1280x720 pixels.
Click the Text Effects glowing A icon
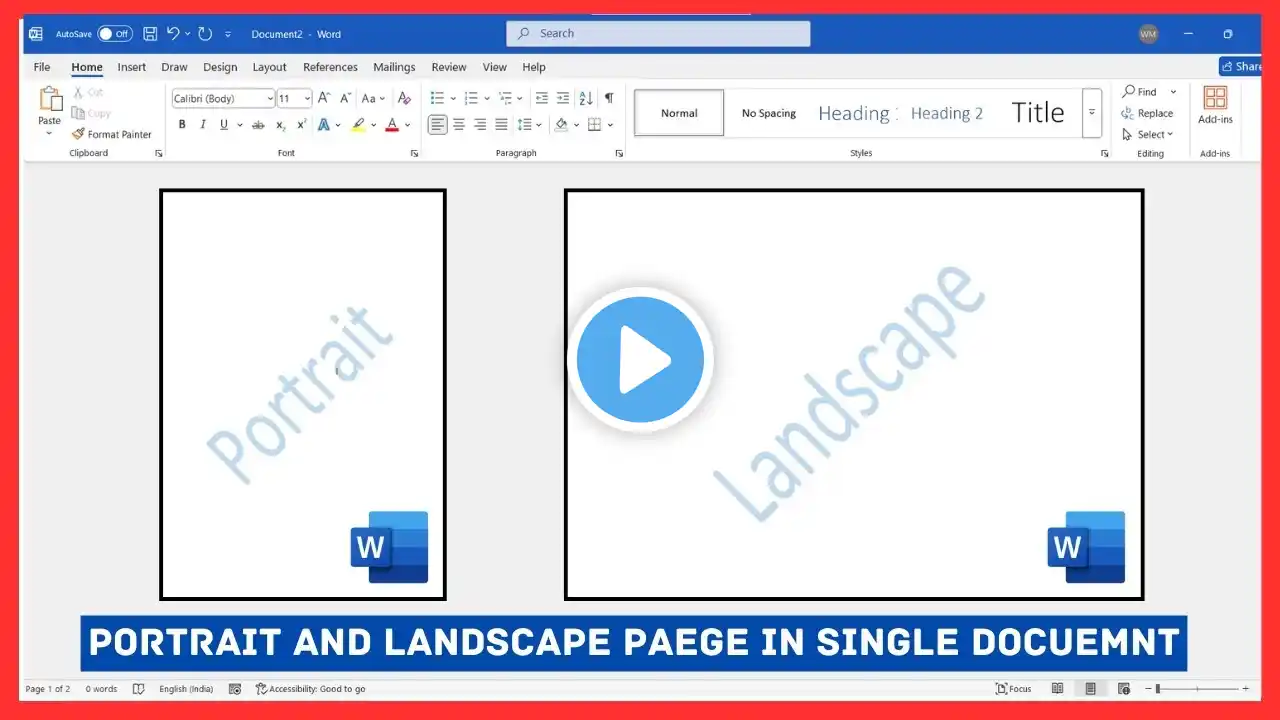pyautogui.click(x=323, y=125)
